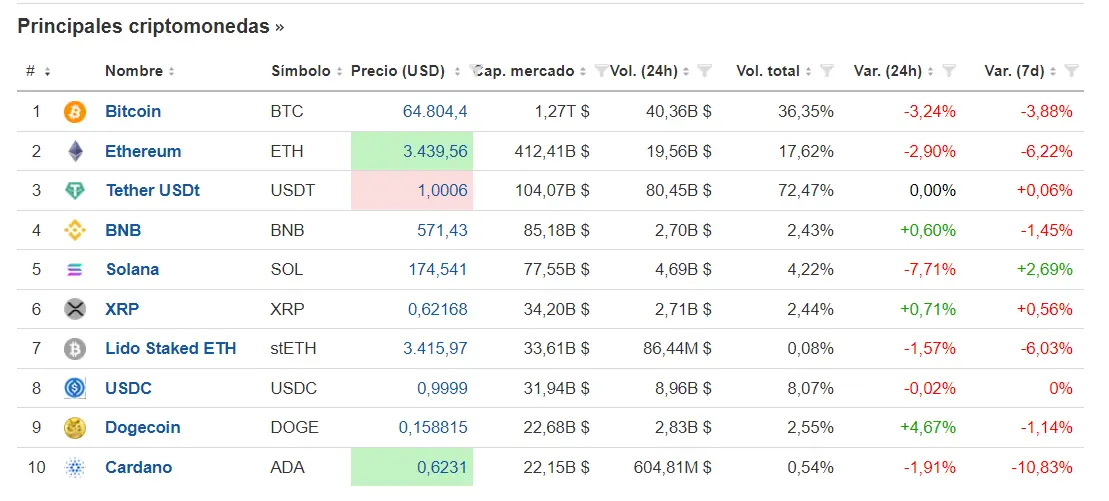This screenshot has height=501, width=1109.
Task: Click the USDC price 0,9999
Action: point(443,388)
